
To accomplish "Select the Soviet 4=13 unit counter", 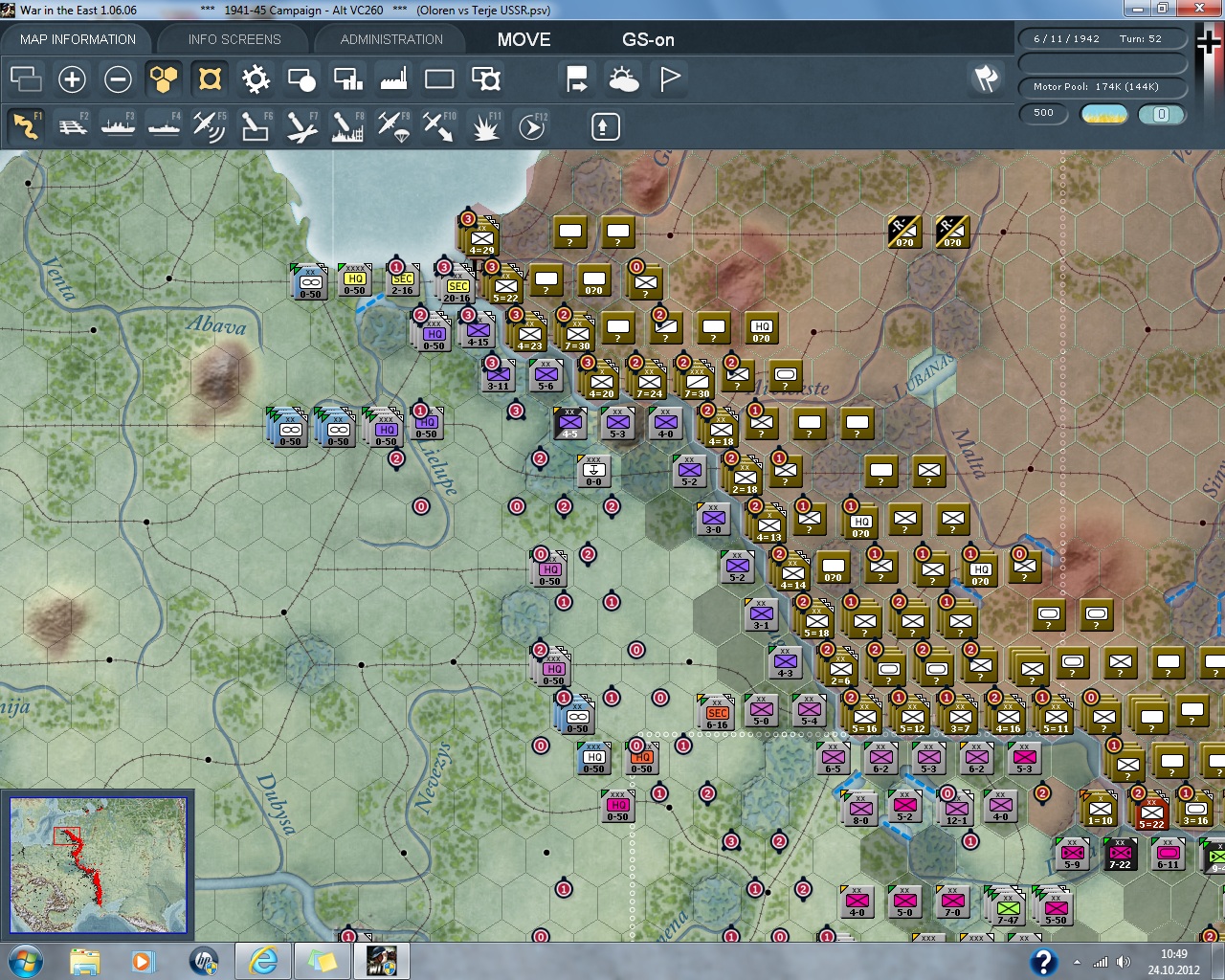I will click(768, 523).
